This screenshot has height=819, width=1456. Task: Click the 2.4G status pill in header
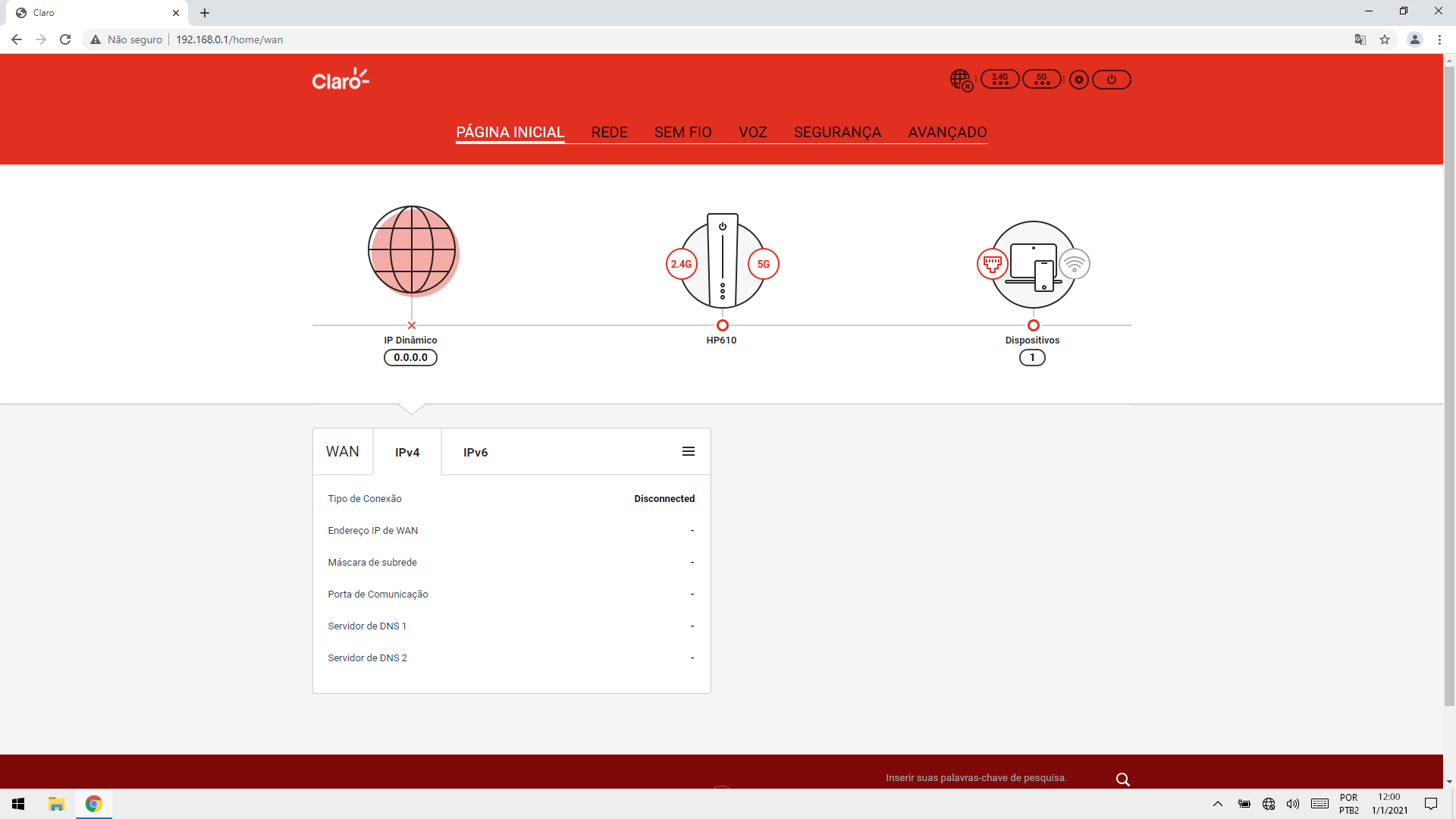pos(1000,79)
